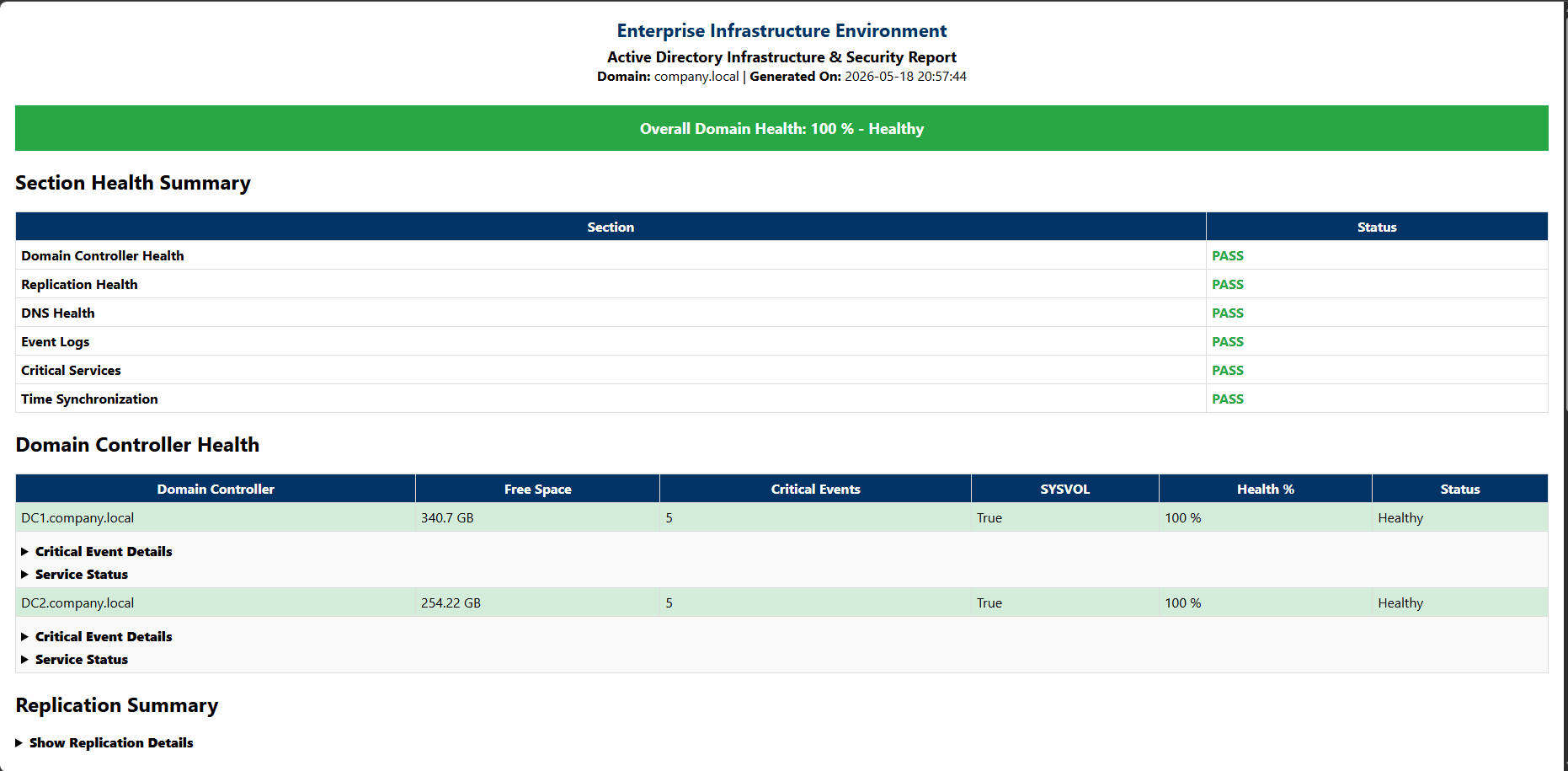Click DC2's critical events count 5
The width and height of the screenshot is (1568, 771).
(x=669, y=602)
